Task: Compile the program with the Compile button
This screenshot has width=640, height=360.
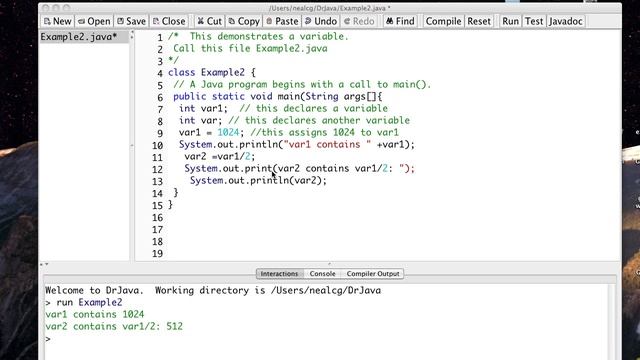Action: pos(443,21)
